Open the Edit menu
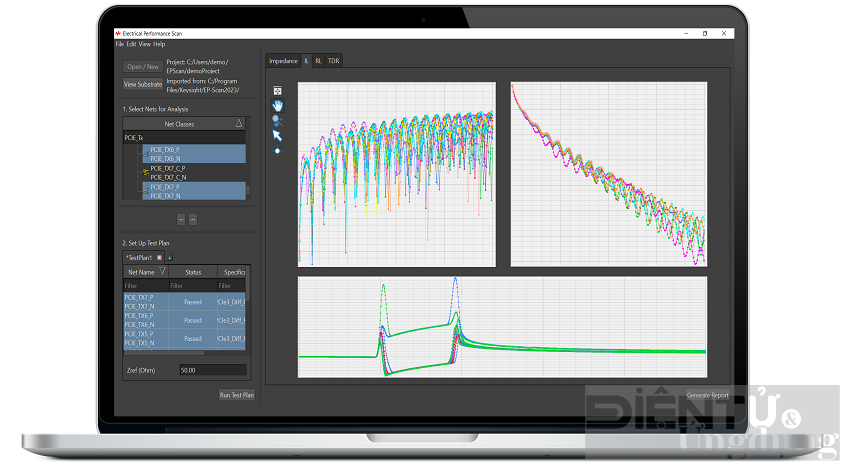Image resolution: width=850 pixels, height=471 pixels. click(x=131, y=44)
